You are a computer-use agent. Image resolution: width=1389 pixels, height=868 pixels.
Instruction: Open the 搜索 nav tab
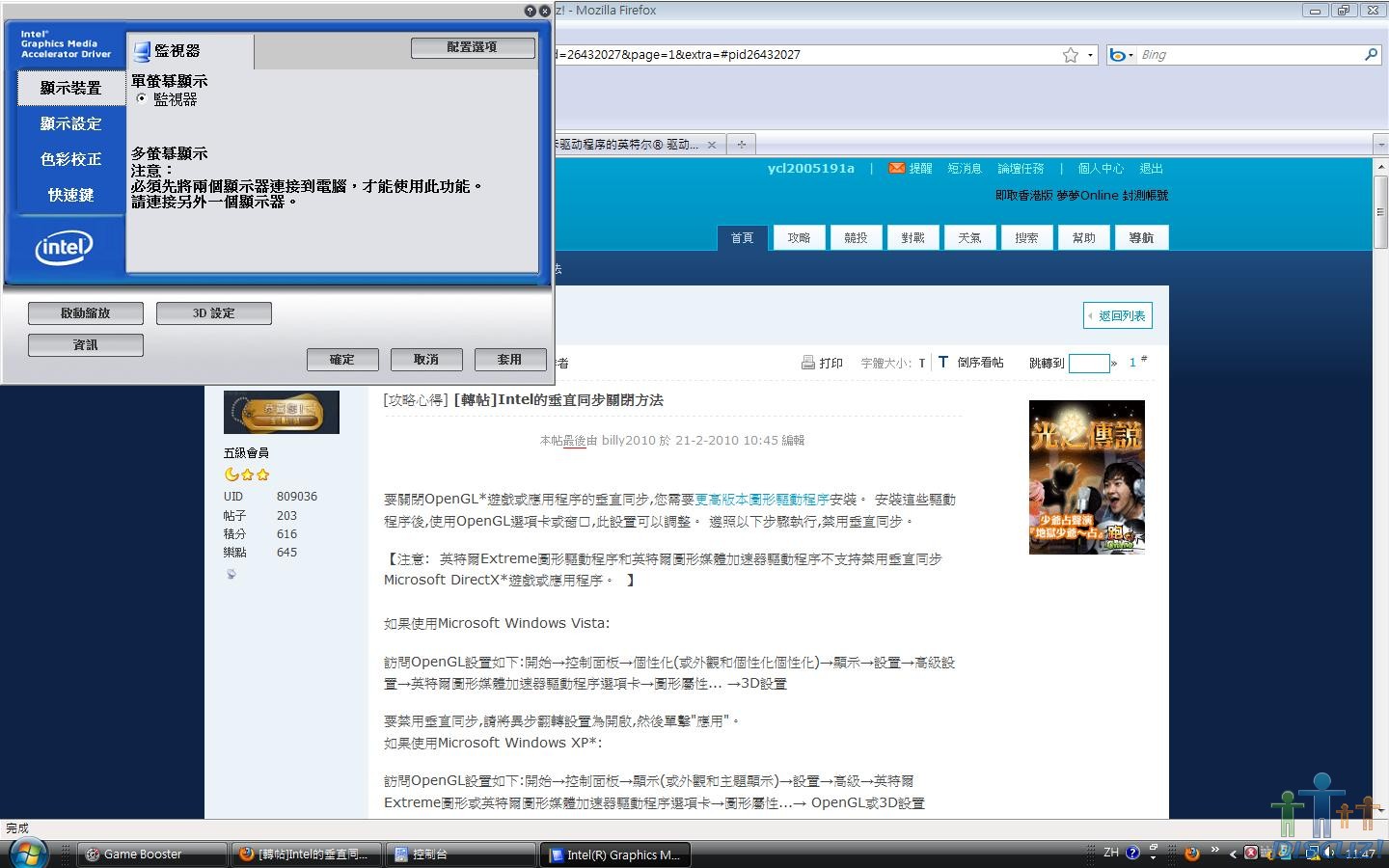1026,238
